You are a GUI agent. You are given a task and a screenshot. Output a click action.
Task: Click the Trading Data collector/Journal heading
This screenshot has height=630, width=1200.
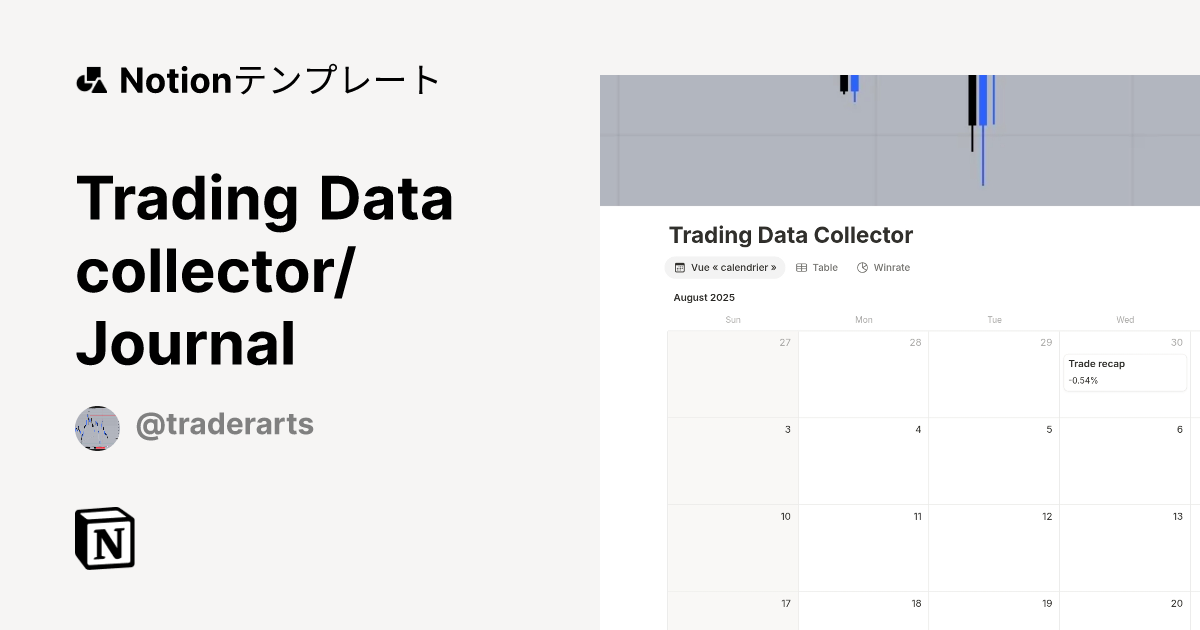click(265, 270)
